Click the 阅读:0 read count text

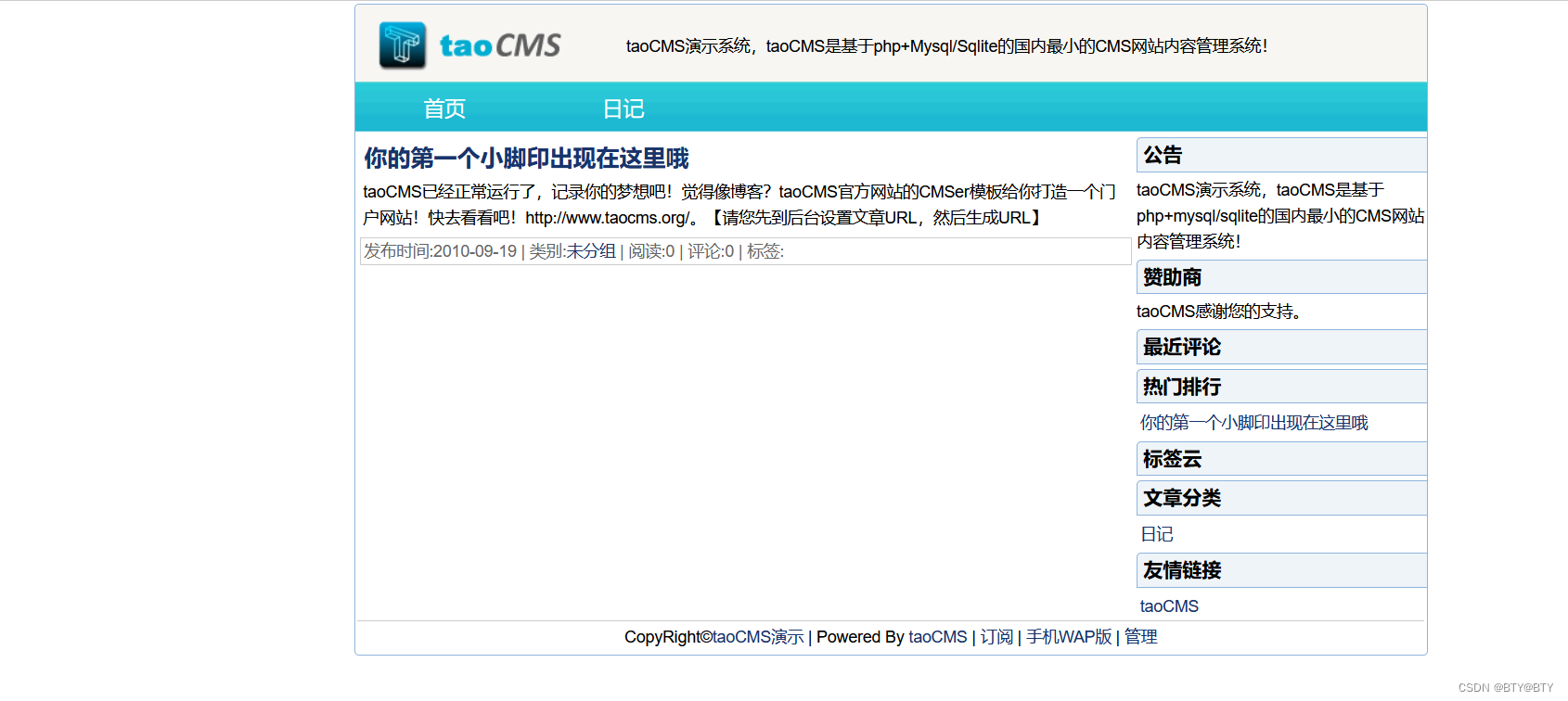(x=651, y=251)
